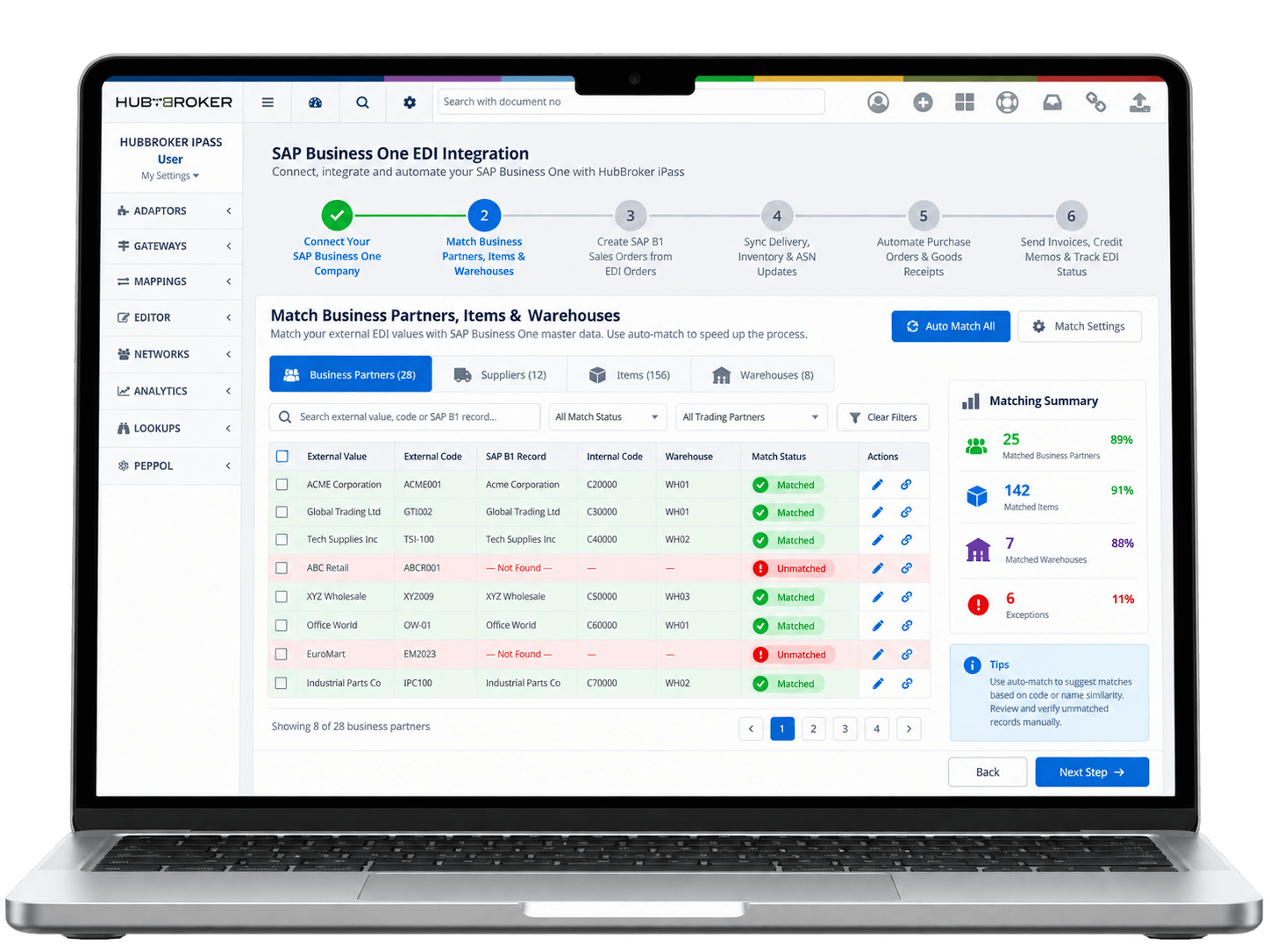This screenshot has height=952, width=1270.
Task: Open the user profile avatar icon
Action: [878, 103]
